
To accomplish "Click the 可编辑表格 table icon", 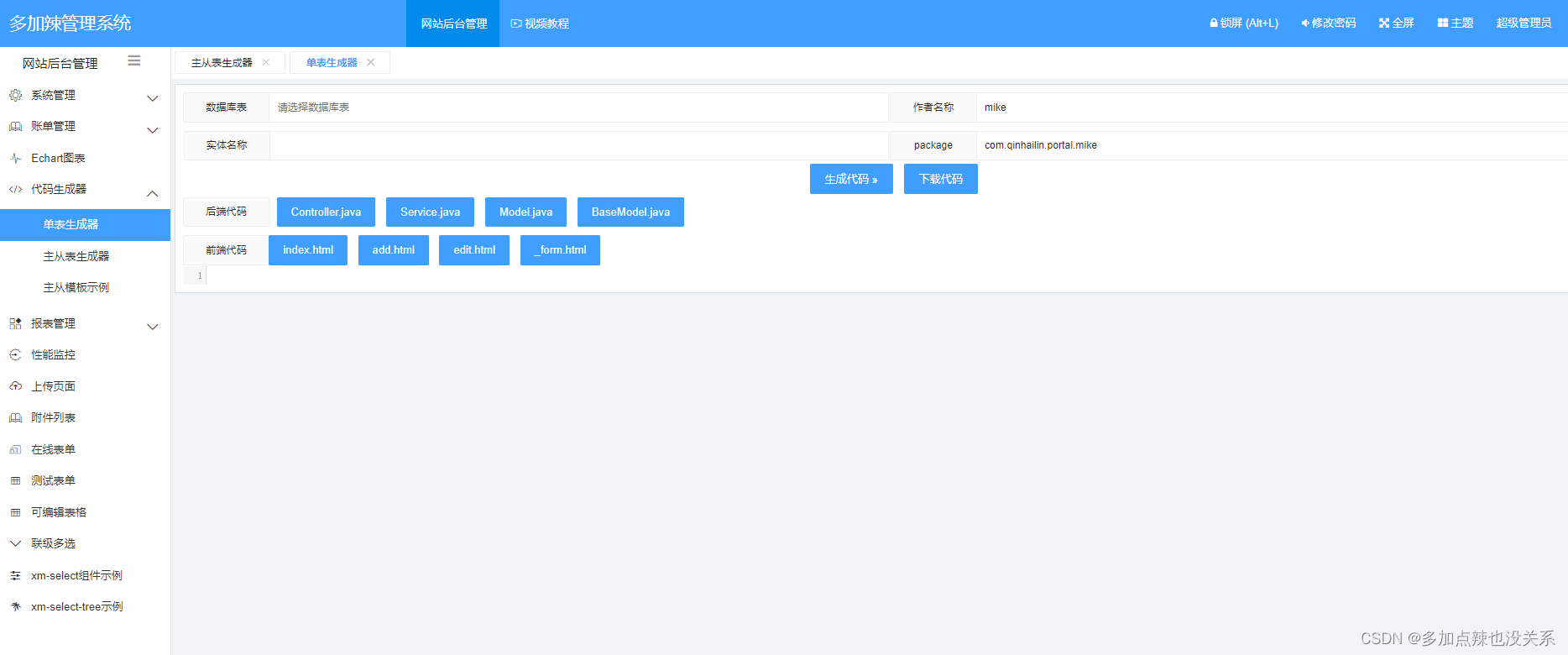I will [x=15, y=512].
